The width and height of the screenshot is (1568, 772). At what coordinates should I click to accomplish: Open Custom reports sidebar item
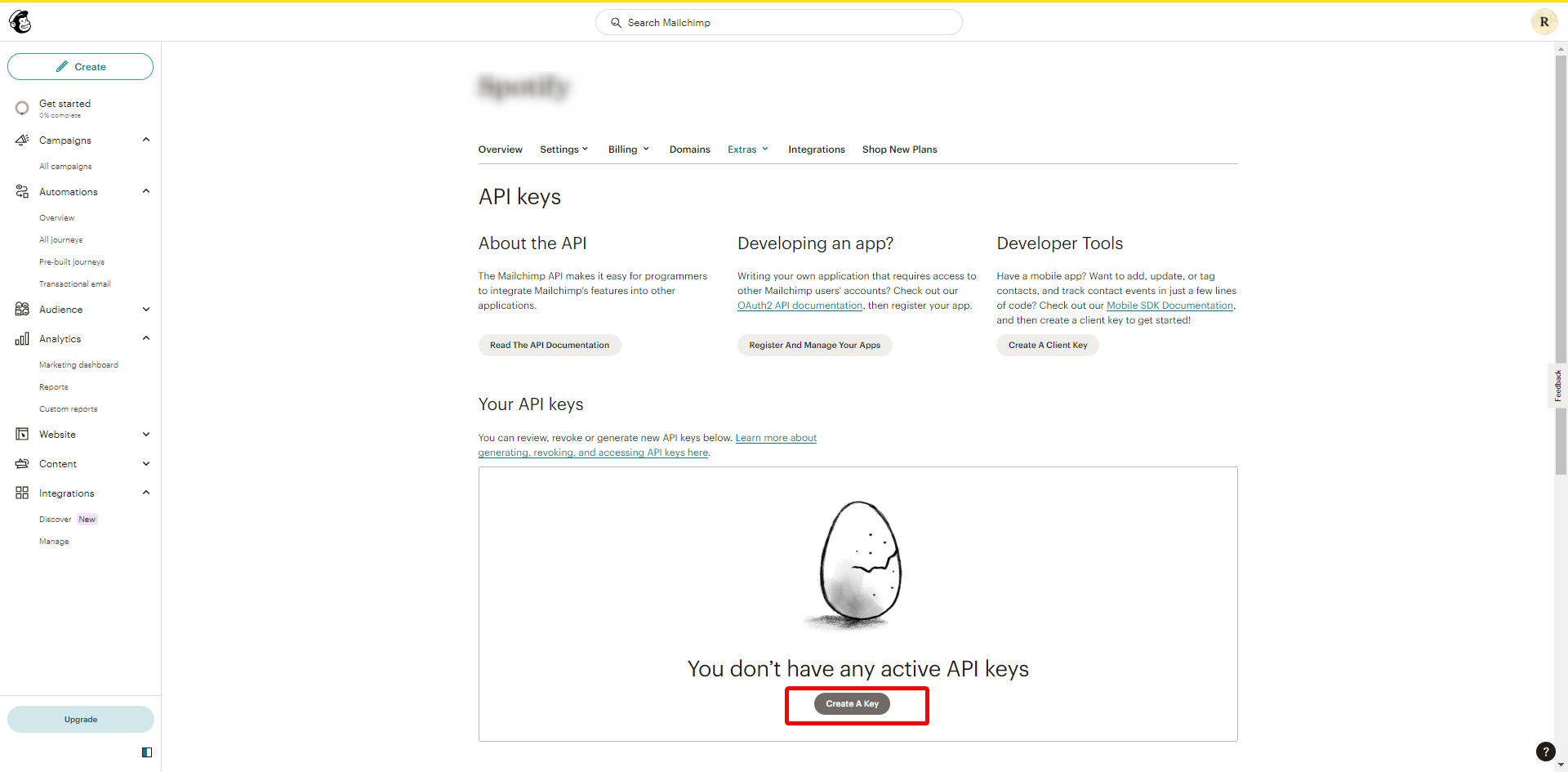tap(68, 408)
